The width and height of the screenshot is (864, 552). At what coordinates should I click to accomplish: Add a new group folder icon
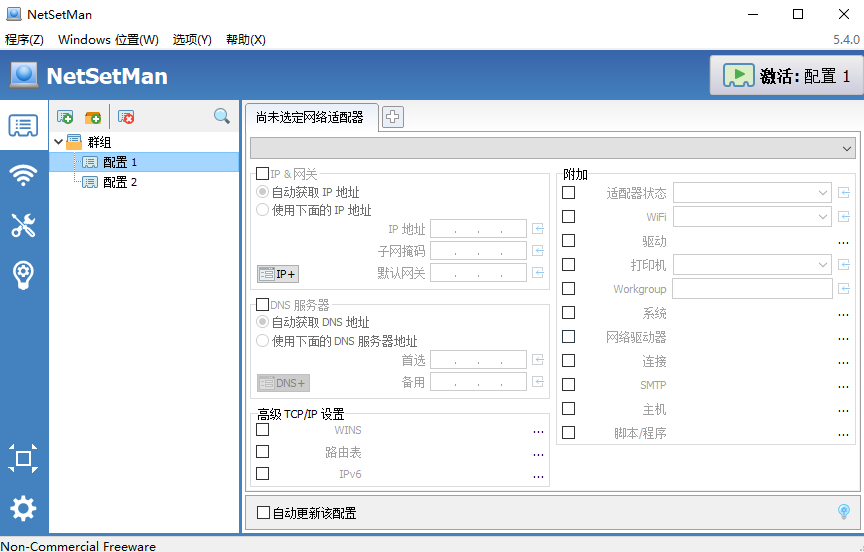point(93,117)
